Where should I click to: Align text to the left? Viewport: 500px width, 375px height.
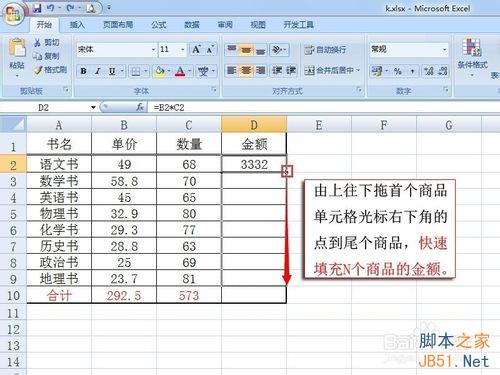click(x=232, y=70)
